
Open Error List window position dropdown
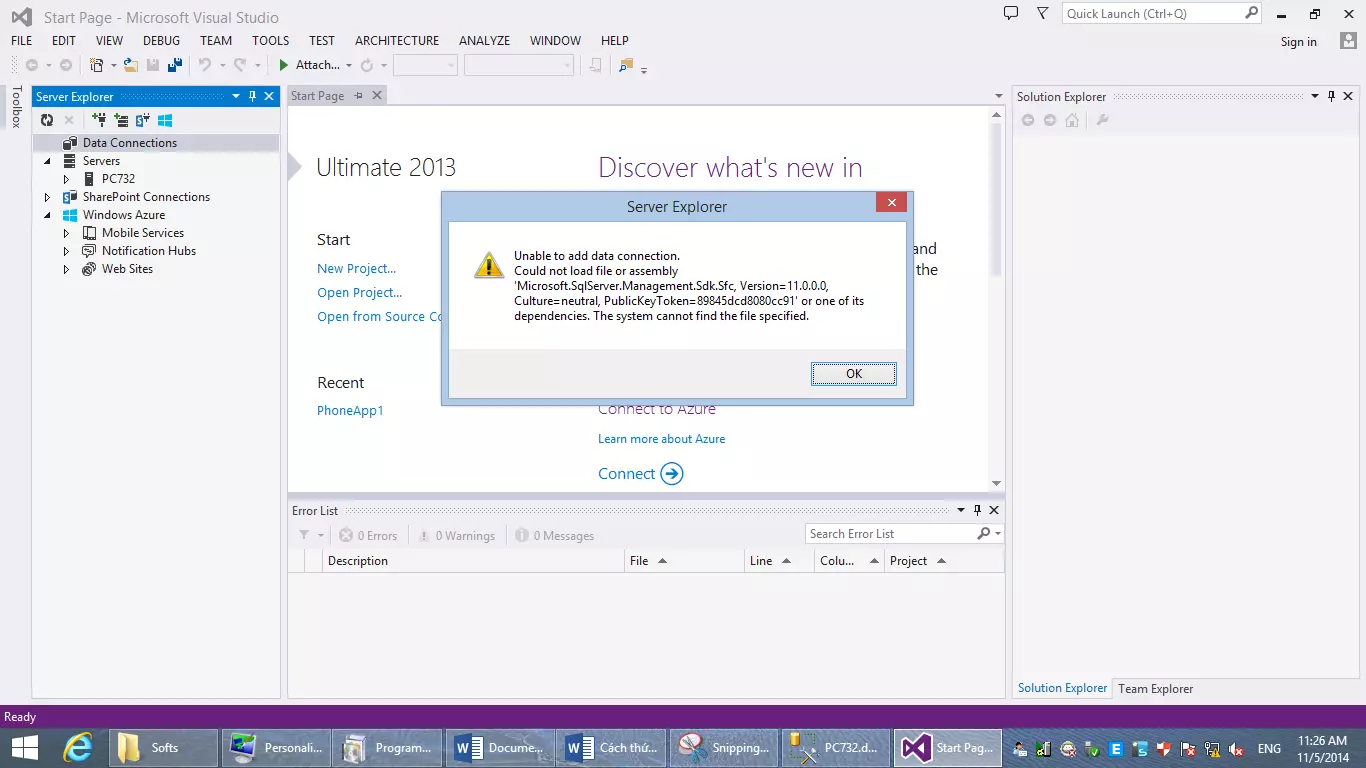(x=960, y=510)
